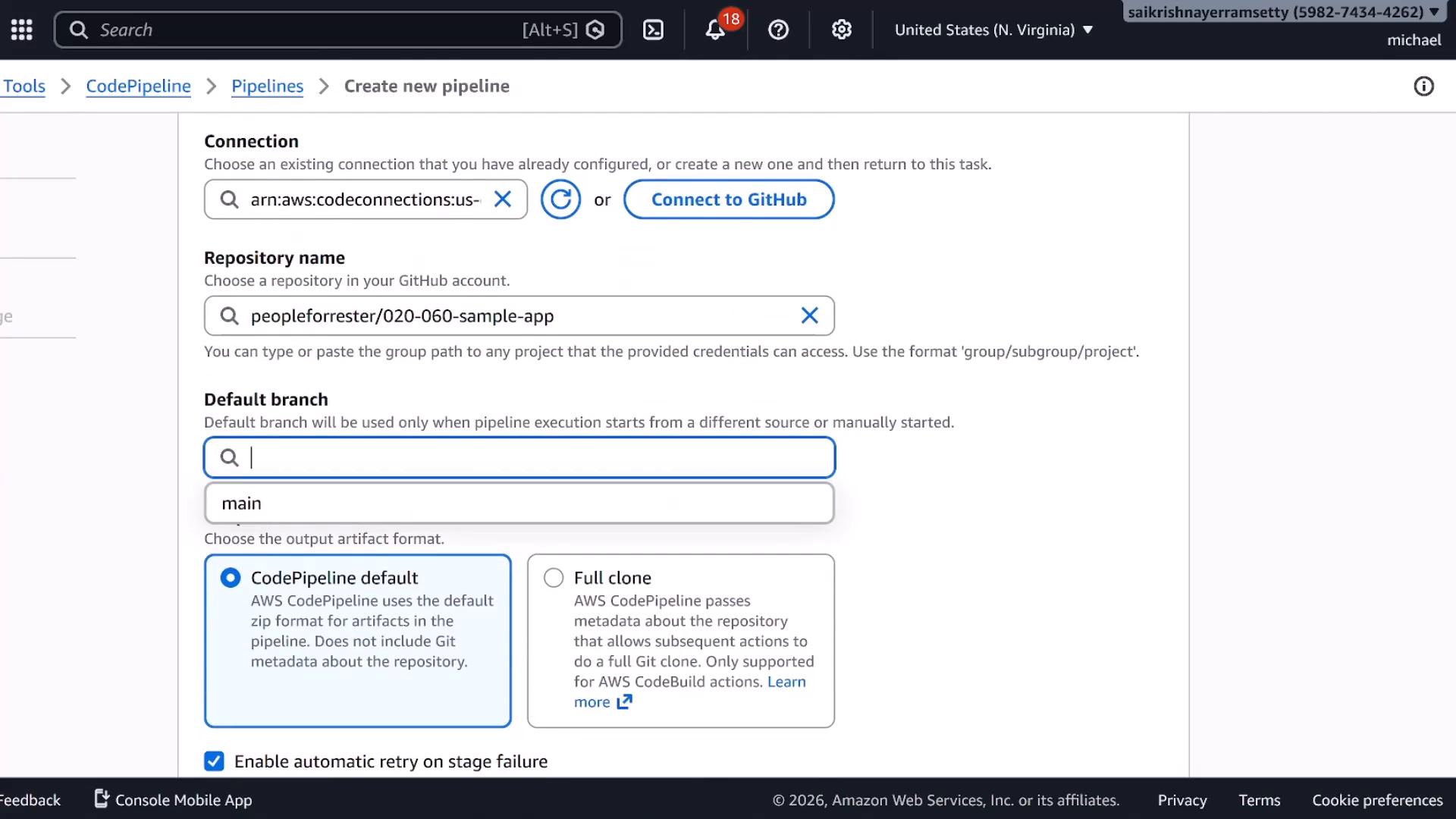Screen dimensions: 1456x819
Task: Open Terms link in footer
Action: coord(1259,800)
